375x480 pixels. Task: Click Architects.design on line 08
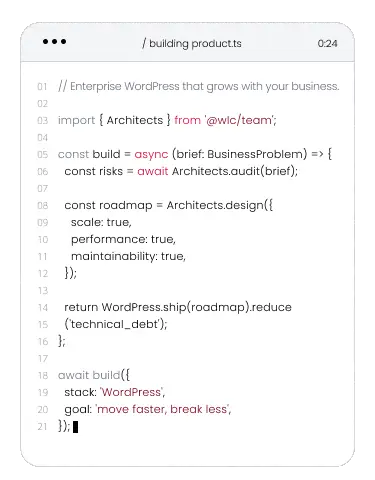click(215, 205)
